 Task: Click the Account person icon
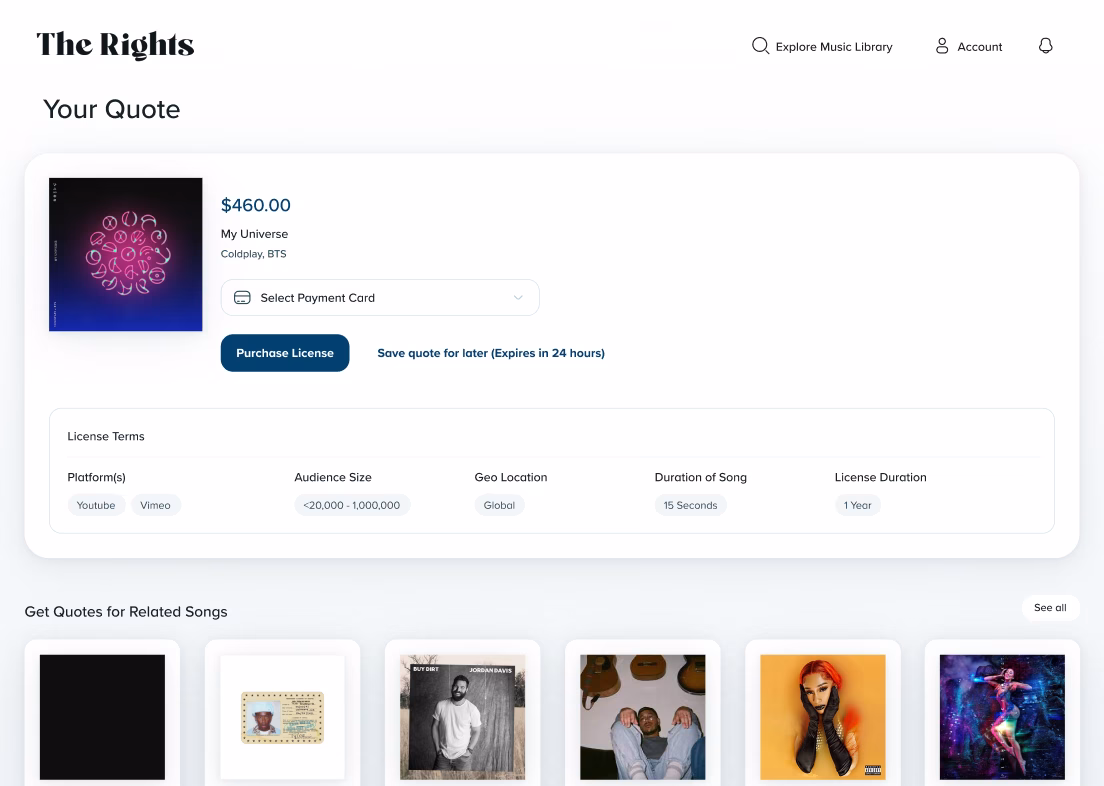[x=942, y=46]
